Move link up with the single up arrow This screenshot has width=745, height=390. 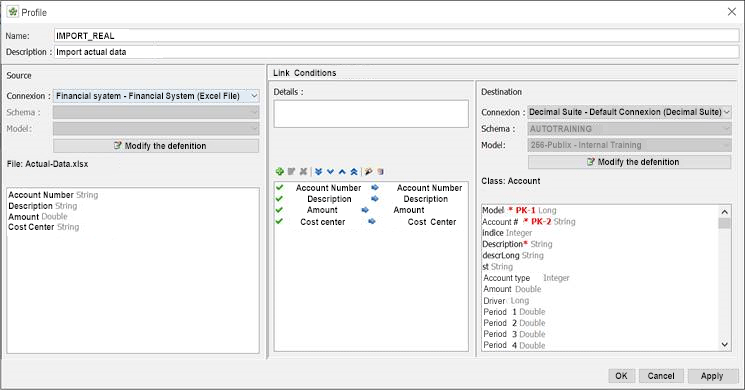(342, 171)
